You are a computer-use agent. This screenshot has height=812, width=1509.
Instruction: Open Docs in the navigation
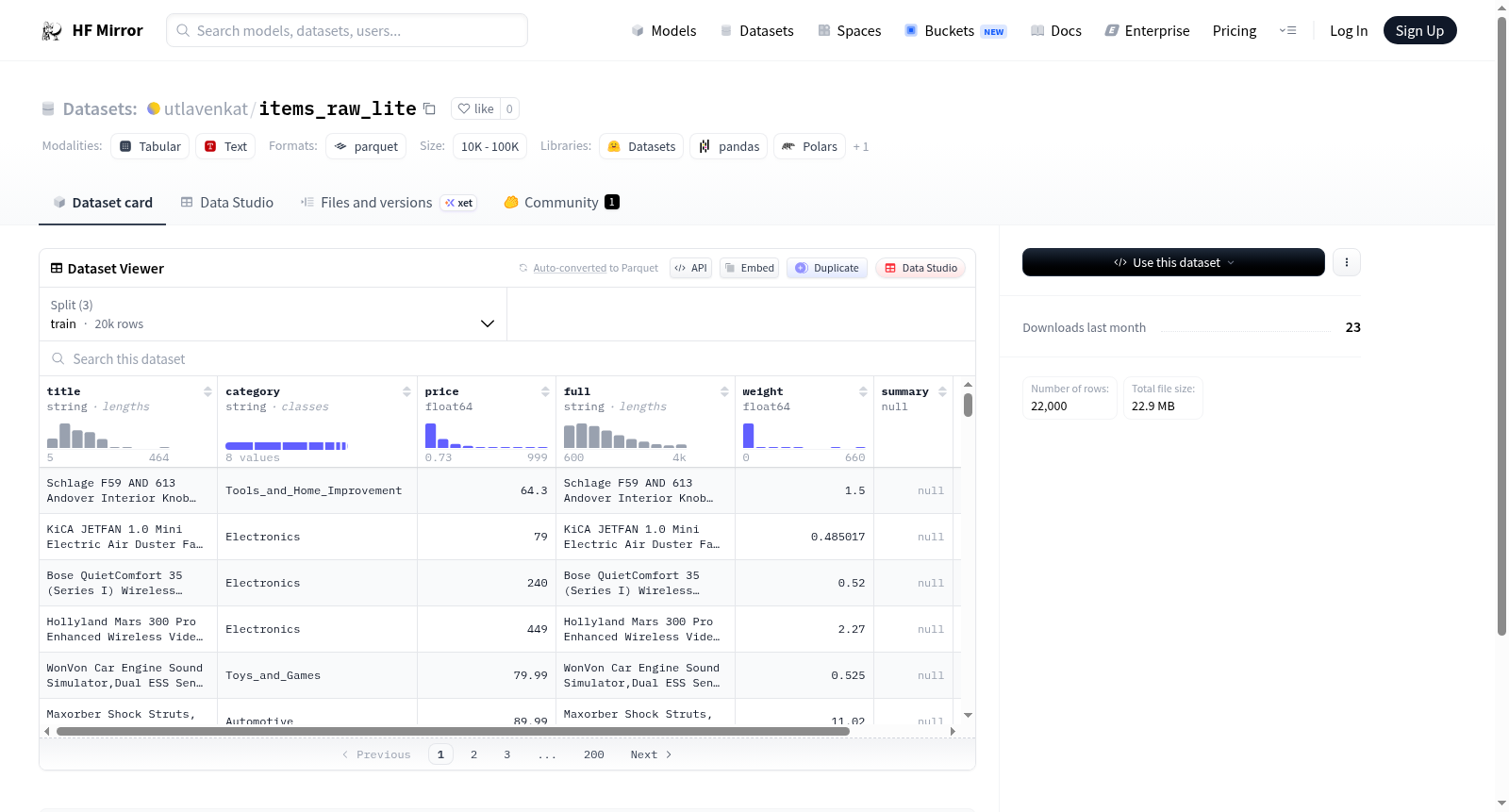tap(1056, 31)
